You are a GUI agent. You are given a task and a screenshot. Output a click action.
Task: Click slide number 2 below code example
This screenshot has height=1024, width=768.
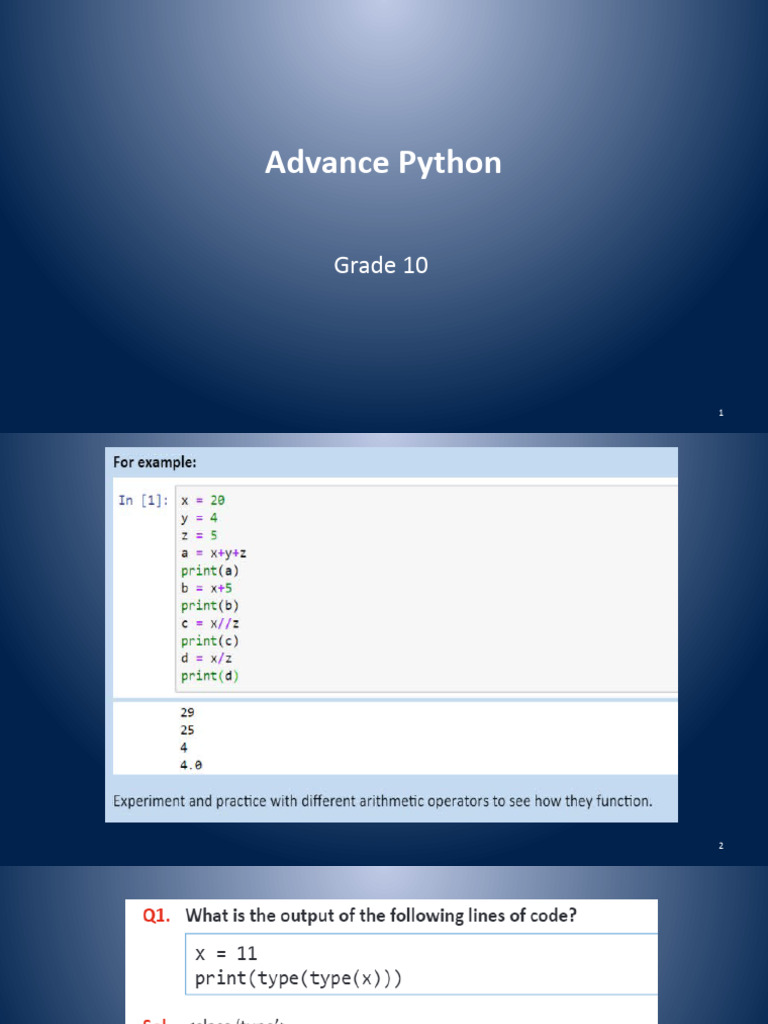[x=720, y=846]
